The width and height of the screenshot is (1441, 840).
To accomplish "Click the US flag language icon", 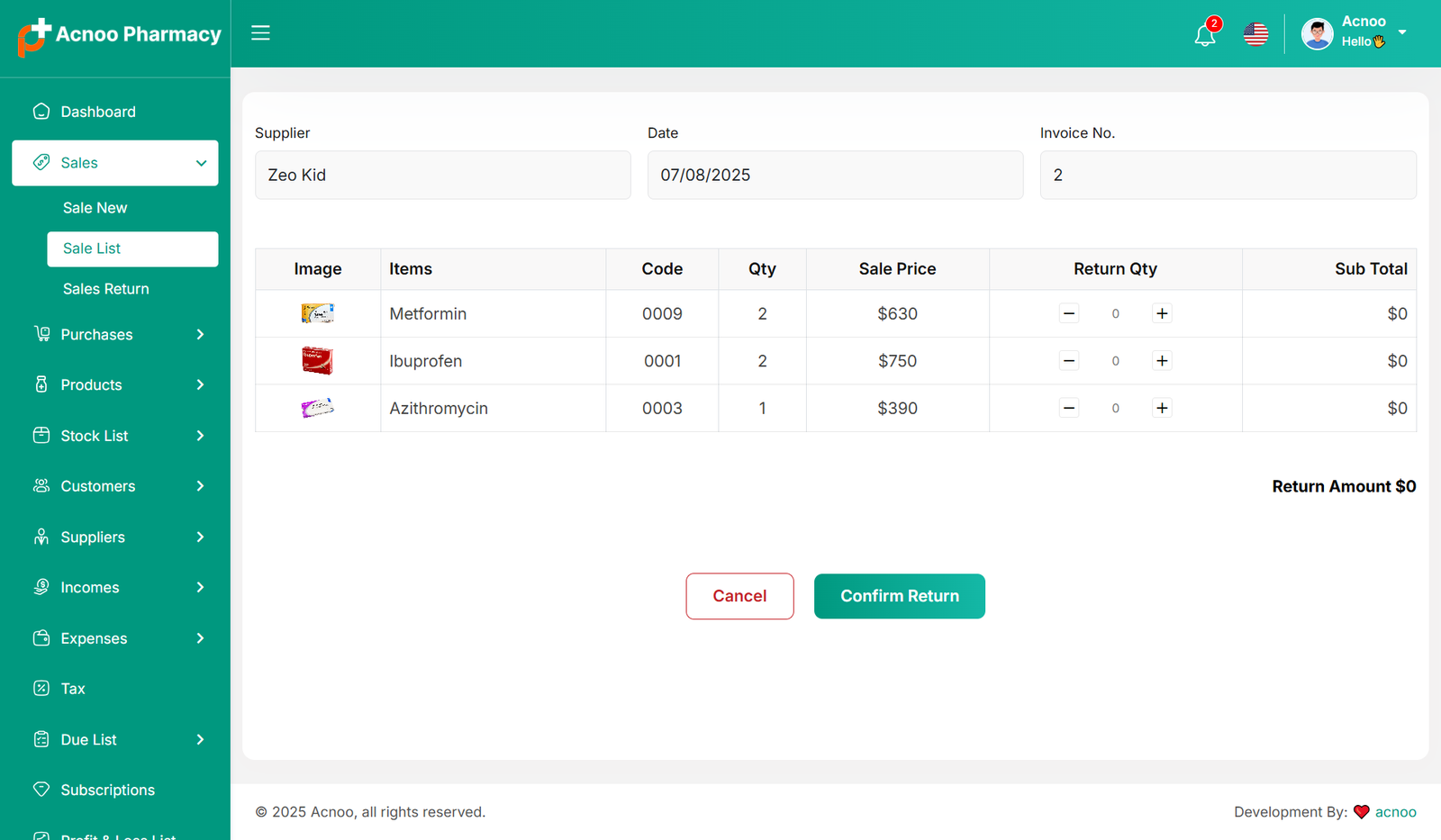I will pos(1255,34).
